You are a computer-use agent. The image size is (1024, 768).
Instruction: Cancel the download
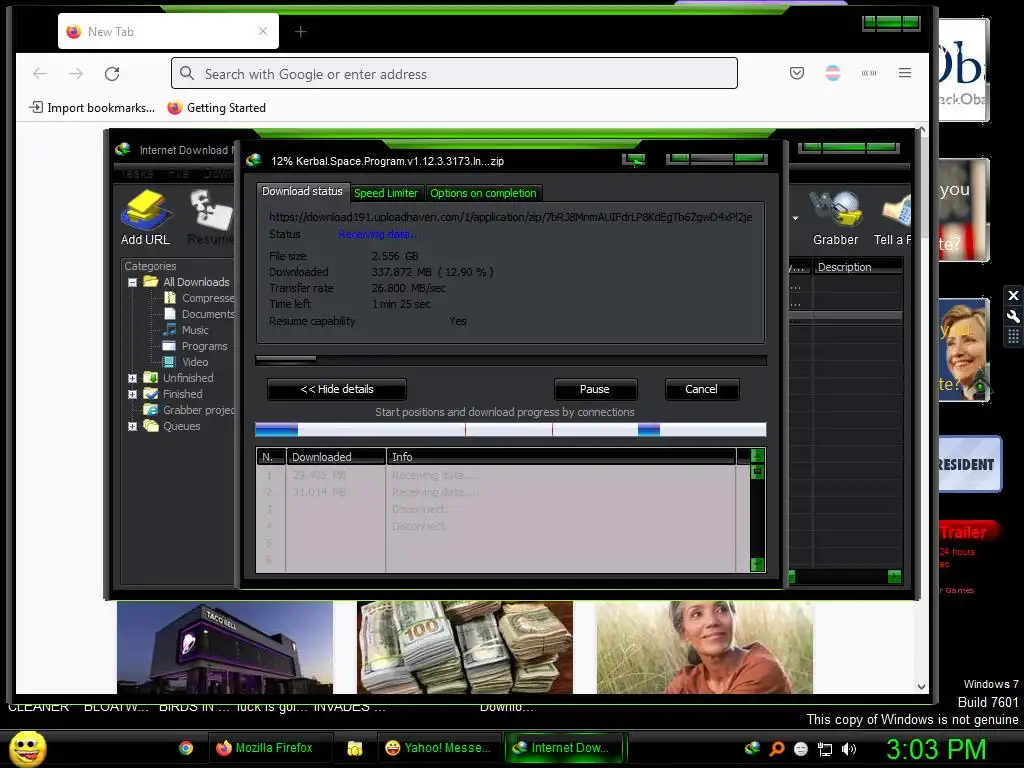[x=701, y=389]
